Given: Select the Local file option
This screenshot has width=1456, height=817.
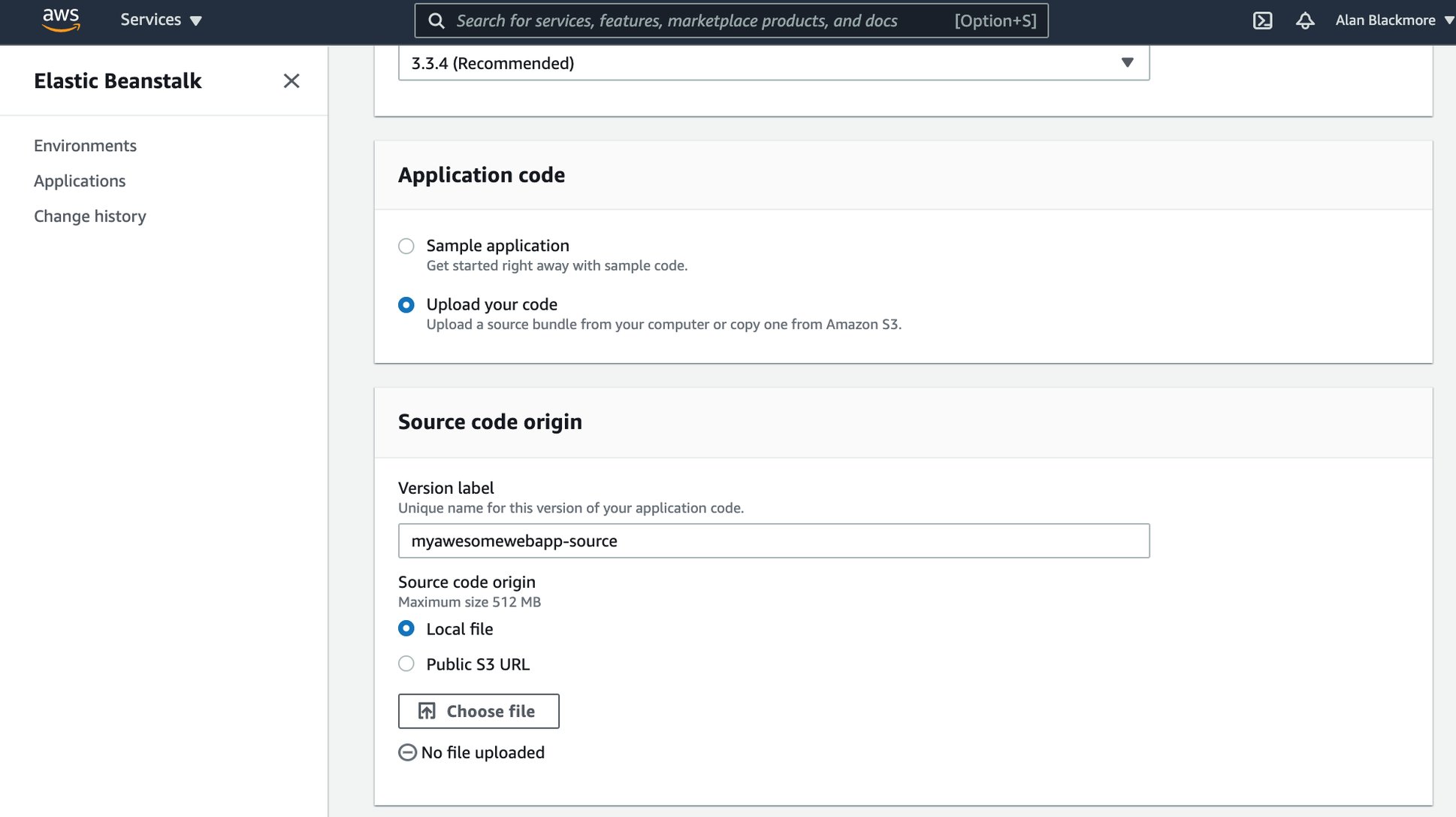Looking at the screenshot, I should (x=406, y=628).
